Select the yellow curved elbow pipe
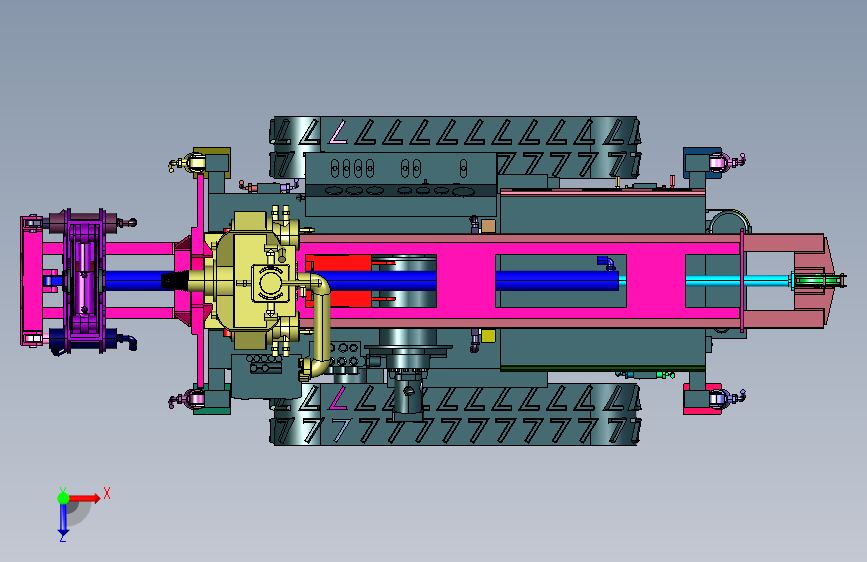 click(316, 326)
